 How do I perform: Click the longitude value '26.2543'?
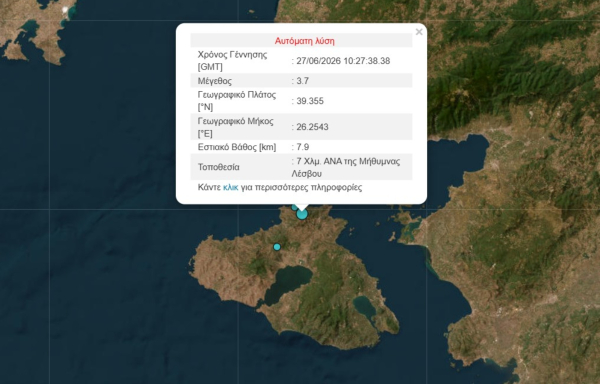pyautogui.click(x=312, y=127)
